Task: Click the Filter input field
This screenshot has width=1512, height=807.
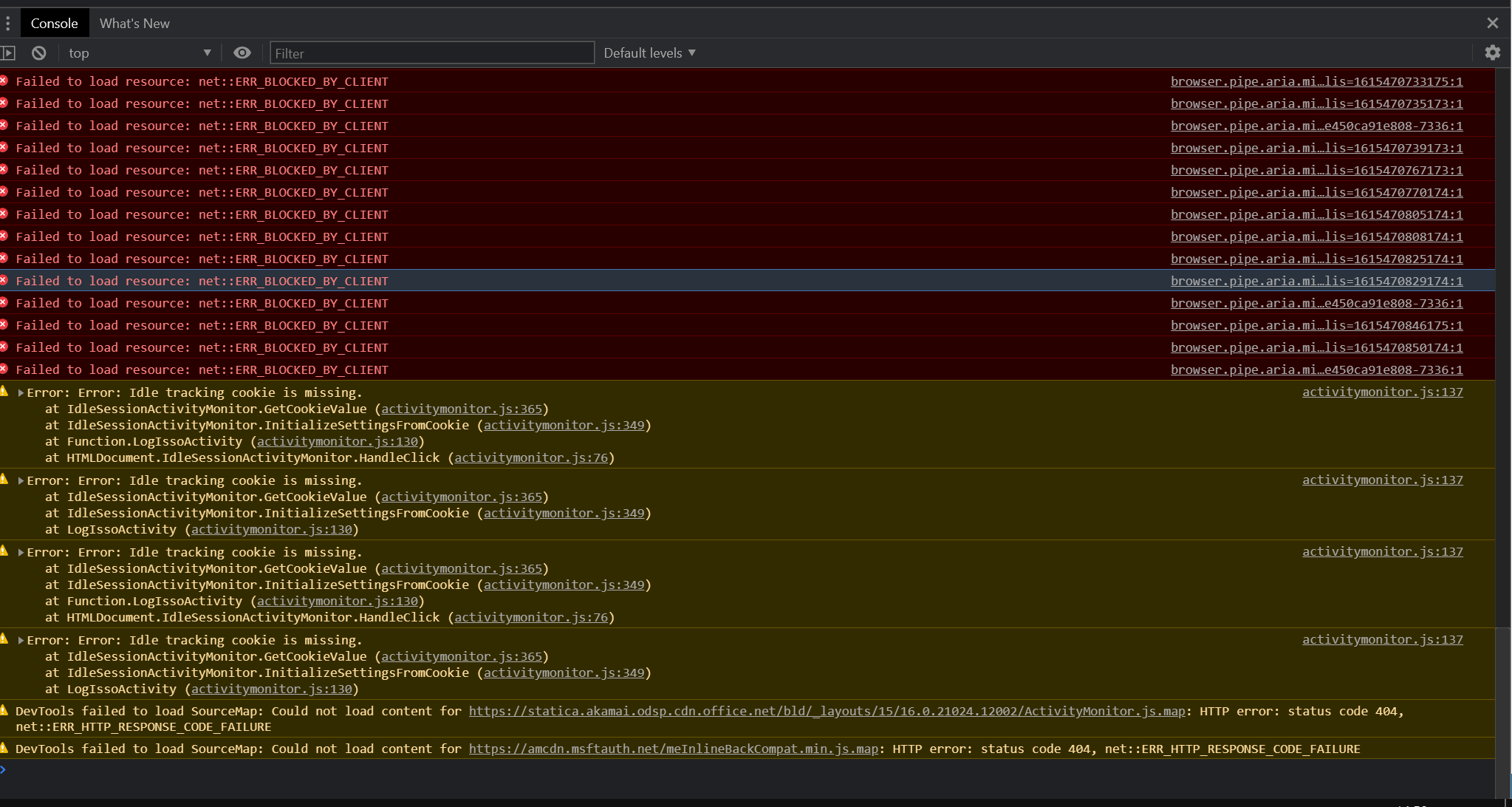Action: 431,53
